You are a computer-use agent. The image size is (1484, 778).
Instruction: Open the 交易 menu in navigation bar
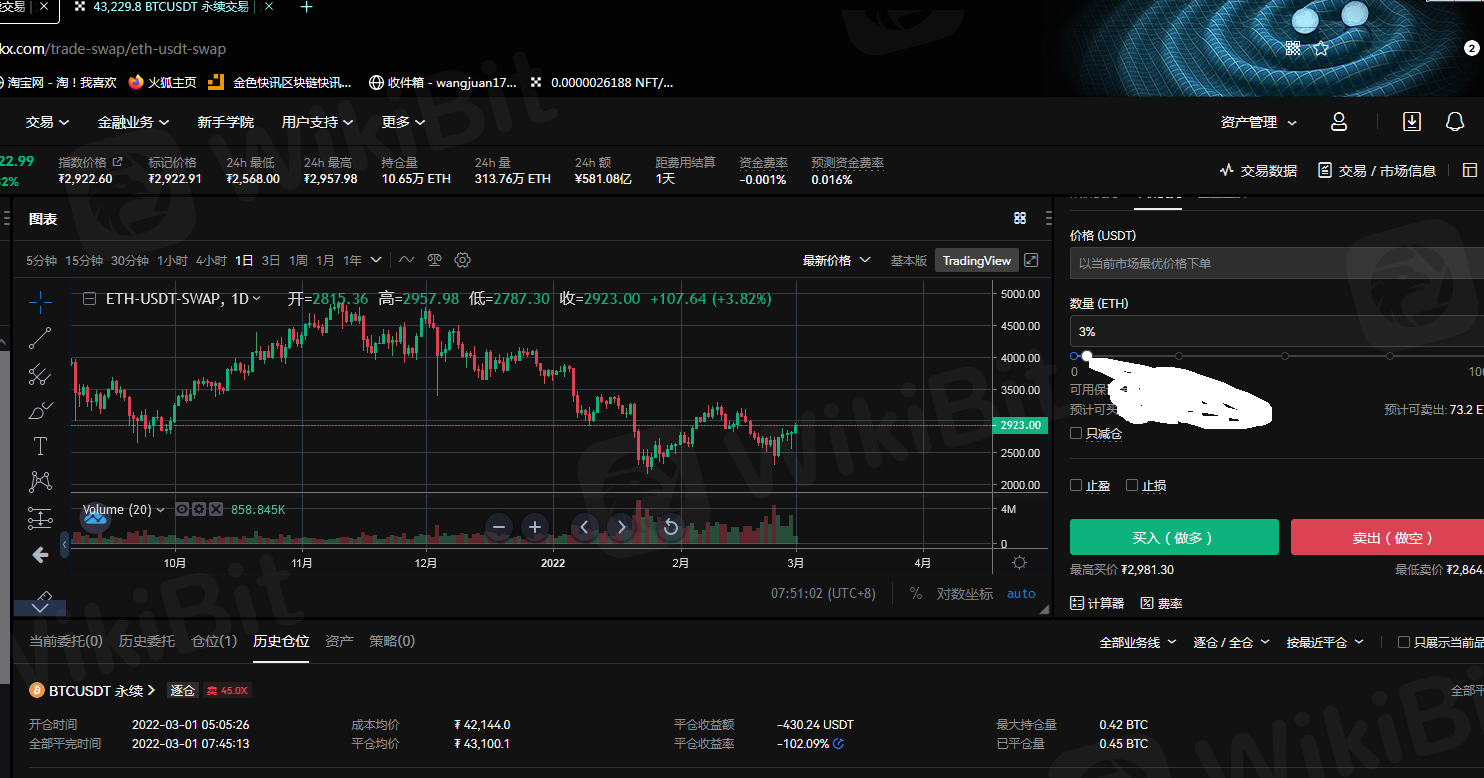pos(47,122)
